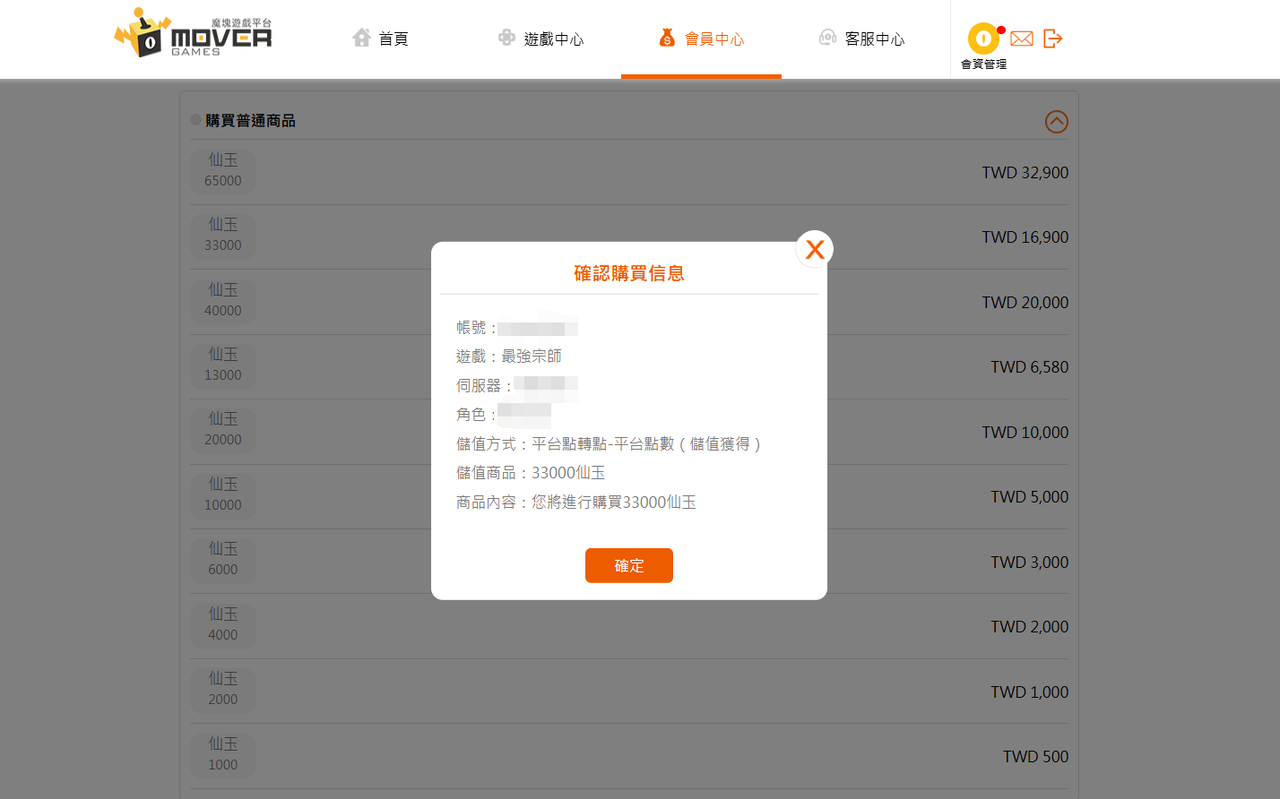Click the logout arrow icon
Image resolution: width=1280 pixels, height=799 pixels.
tap(1052, 39)
